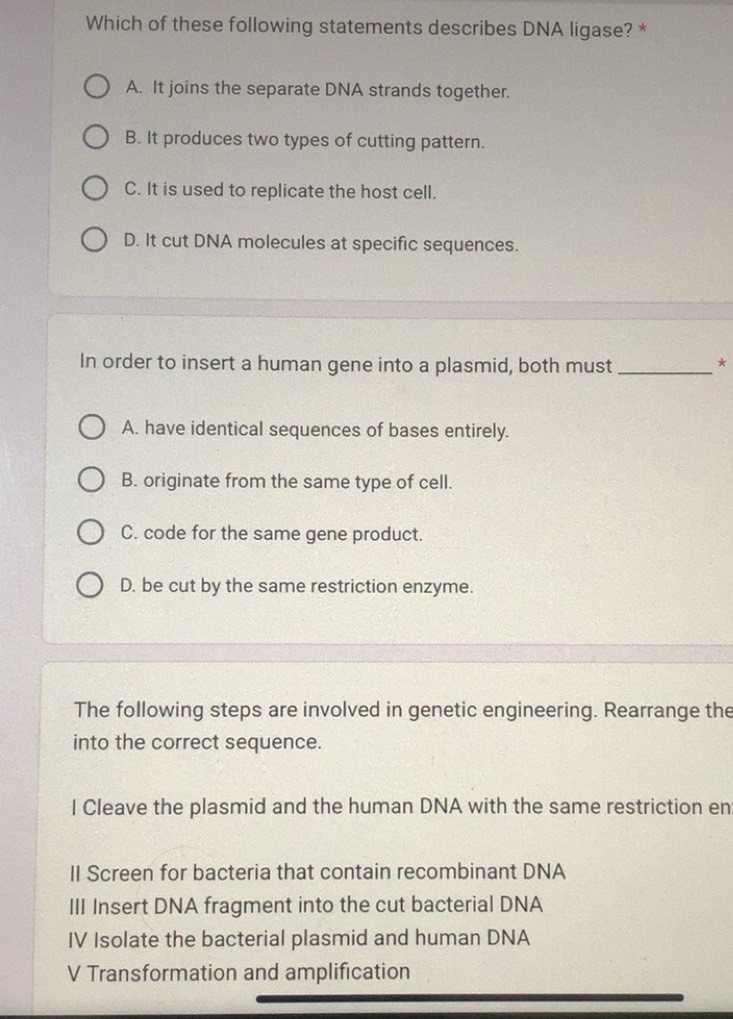733x1019 pixels.
Task: Pick option D: cut DNA at specific sequences
Action: pos(95,243)
